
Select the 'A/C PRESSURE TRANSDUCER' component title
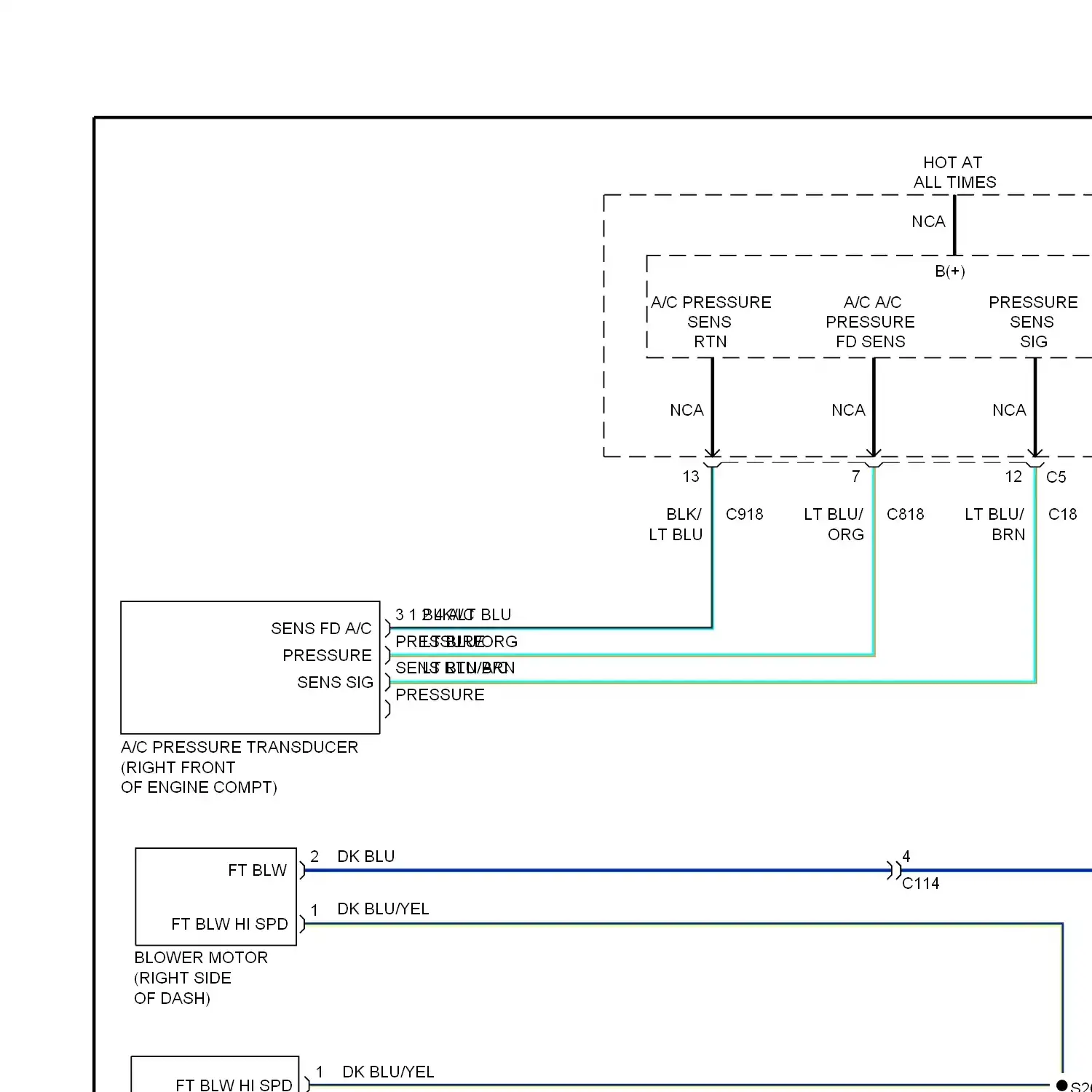point(240,748)
